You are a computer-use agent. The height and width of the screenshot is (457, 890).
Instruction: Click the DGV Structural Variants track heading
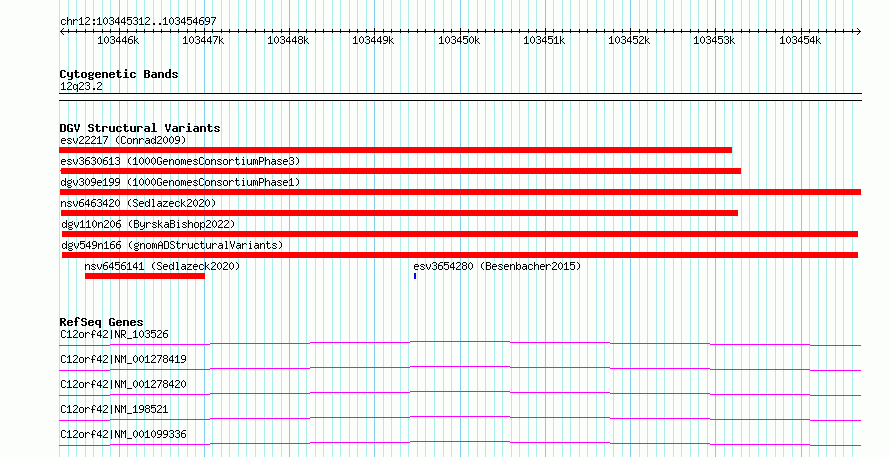pyautogui.click(x=140, y=128)
